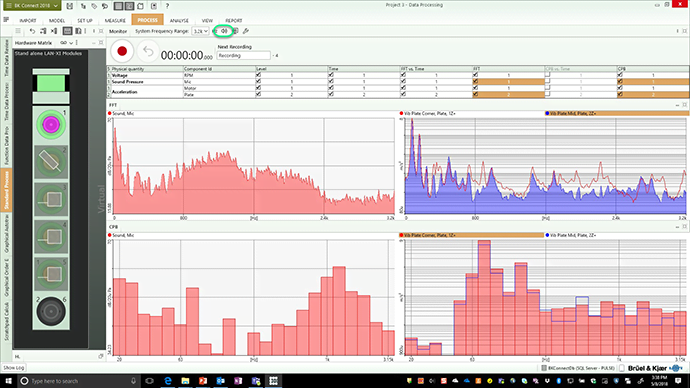The width and height of the screenshot is (690, 388).
Task: Select module 2 tachometer probe icon
Action: 51,162
